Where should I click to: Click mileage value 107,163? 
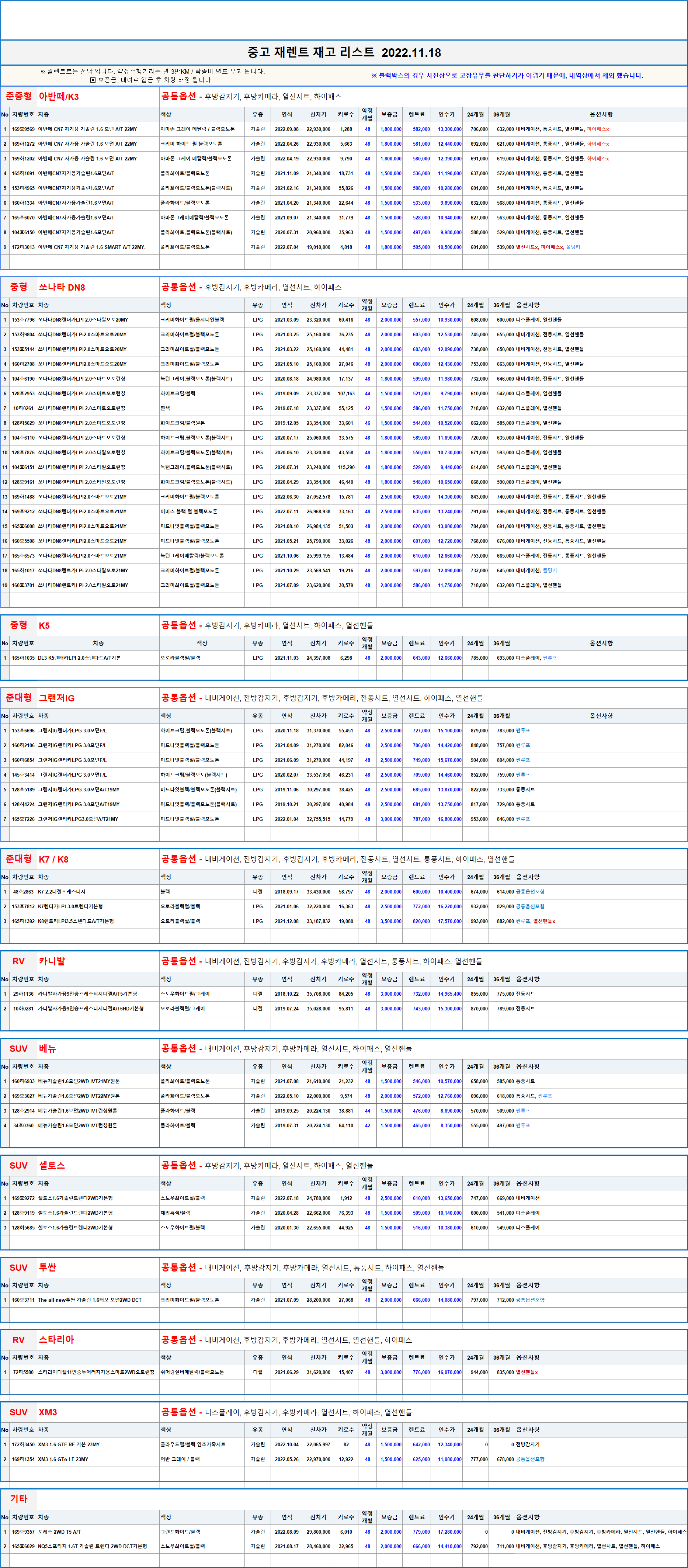click(346, 394)
